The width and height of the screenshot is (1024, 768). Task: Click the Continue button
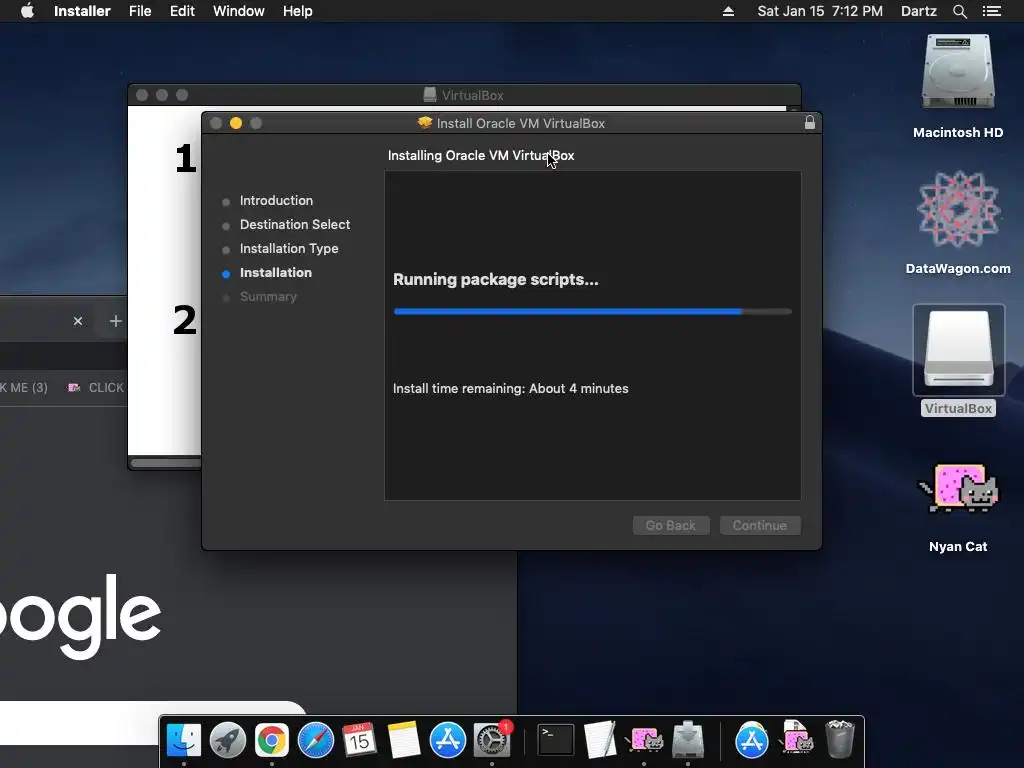point(760,525)
